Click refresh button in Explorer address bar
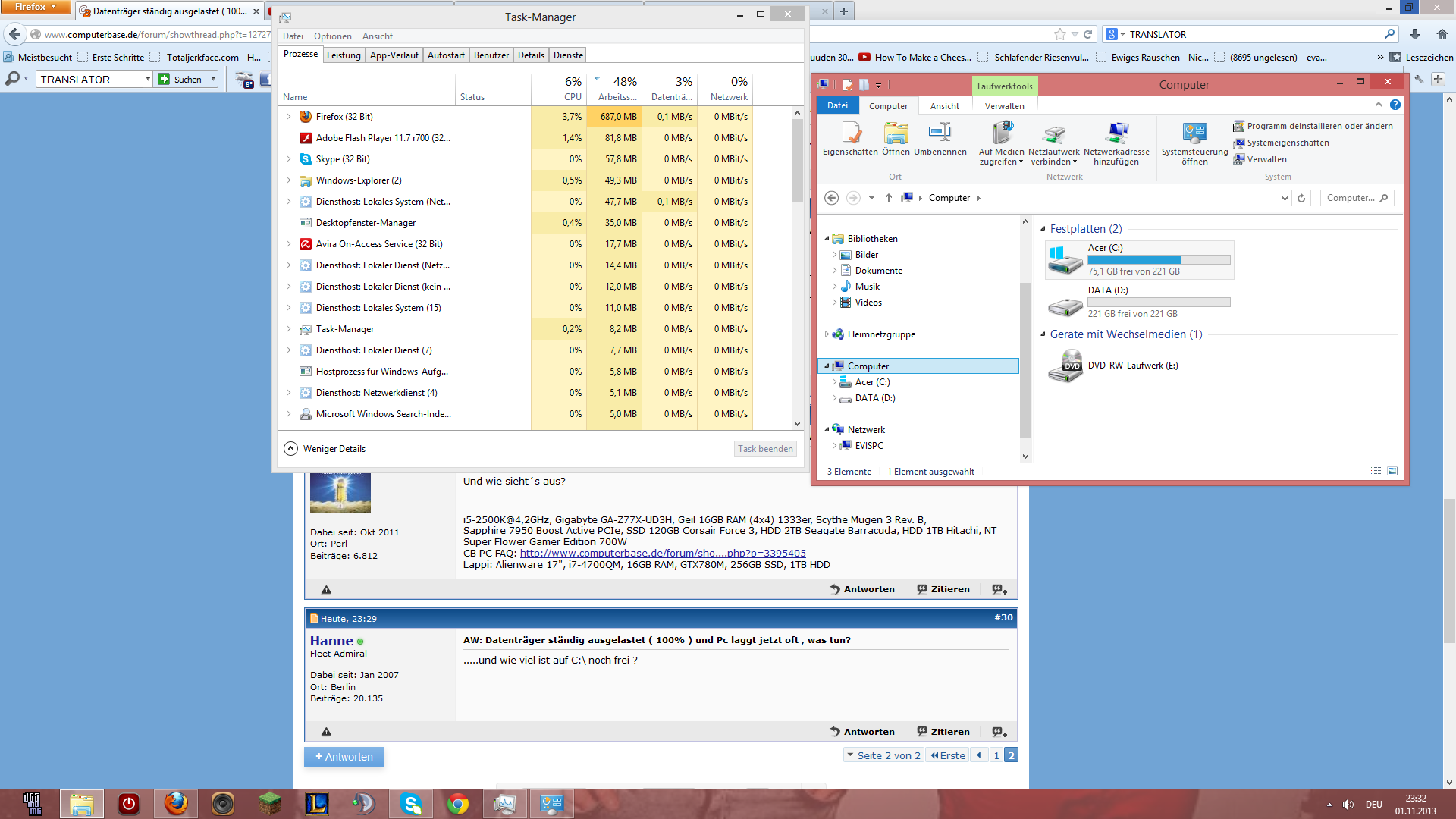The height and width of the screenshot is (819, 1456). pos(1301,198)
